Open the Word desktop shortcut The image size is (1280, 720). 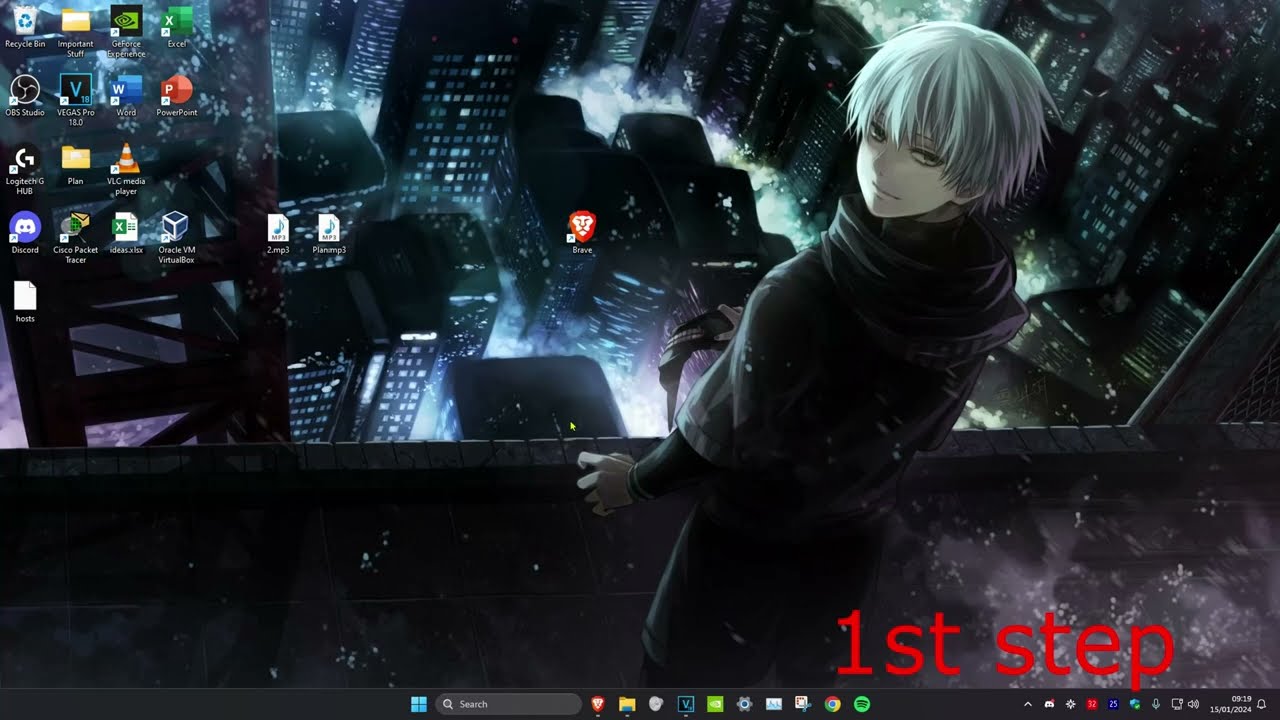[x=126, y=96]
